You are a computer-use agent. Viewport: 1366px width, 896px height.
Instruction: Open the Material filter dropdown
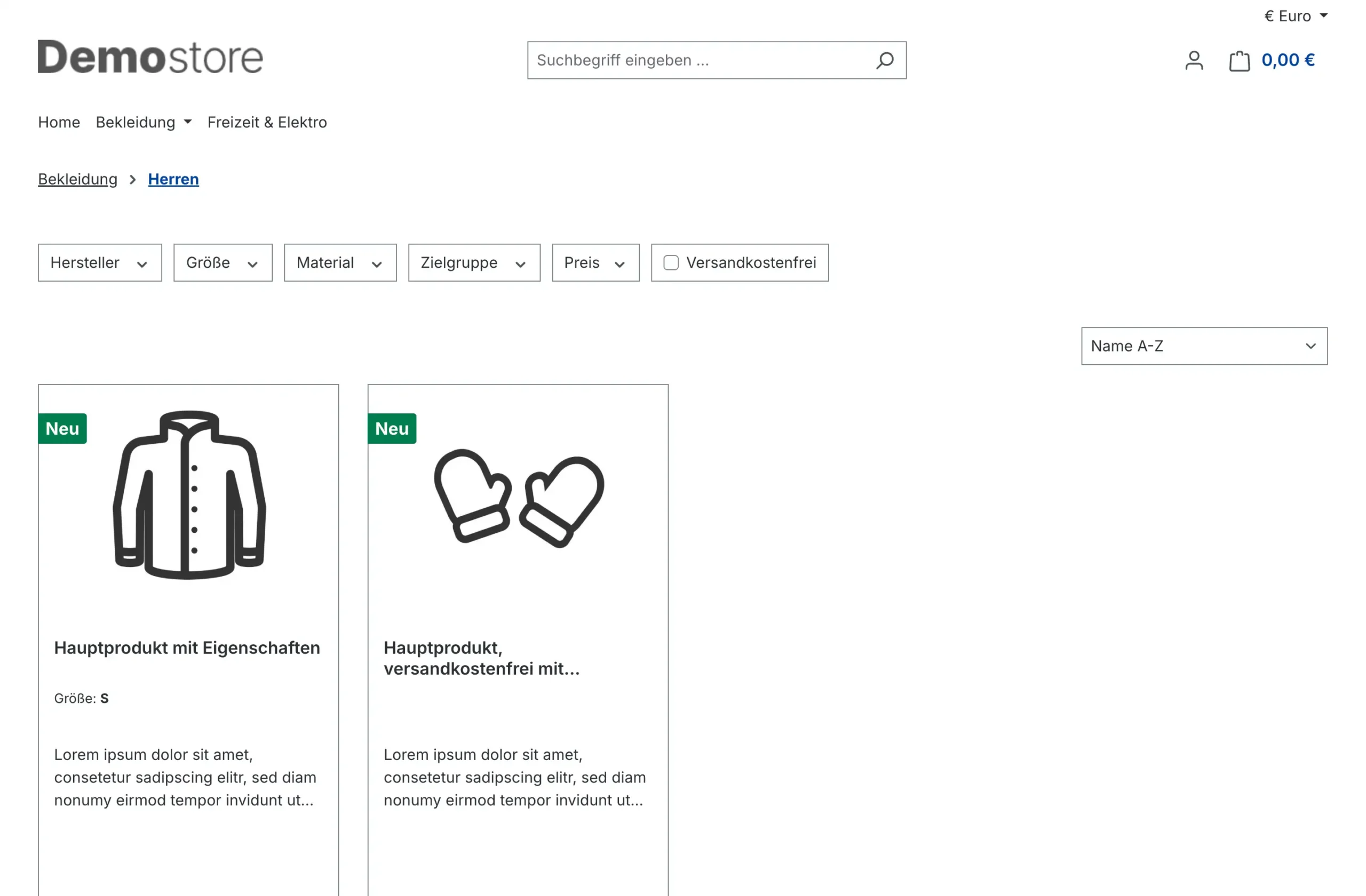coord(340,262)
